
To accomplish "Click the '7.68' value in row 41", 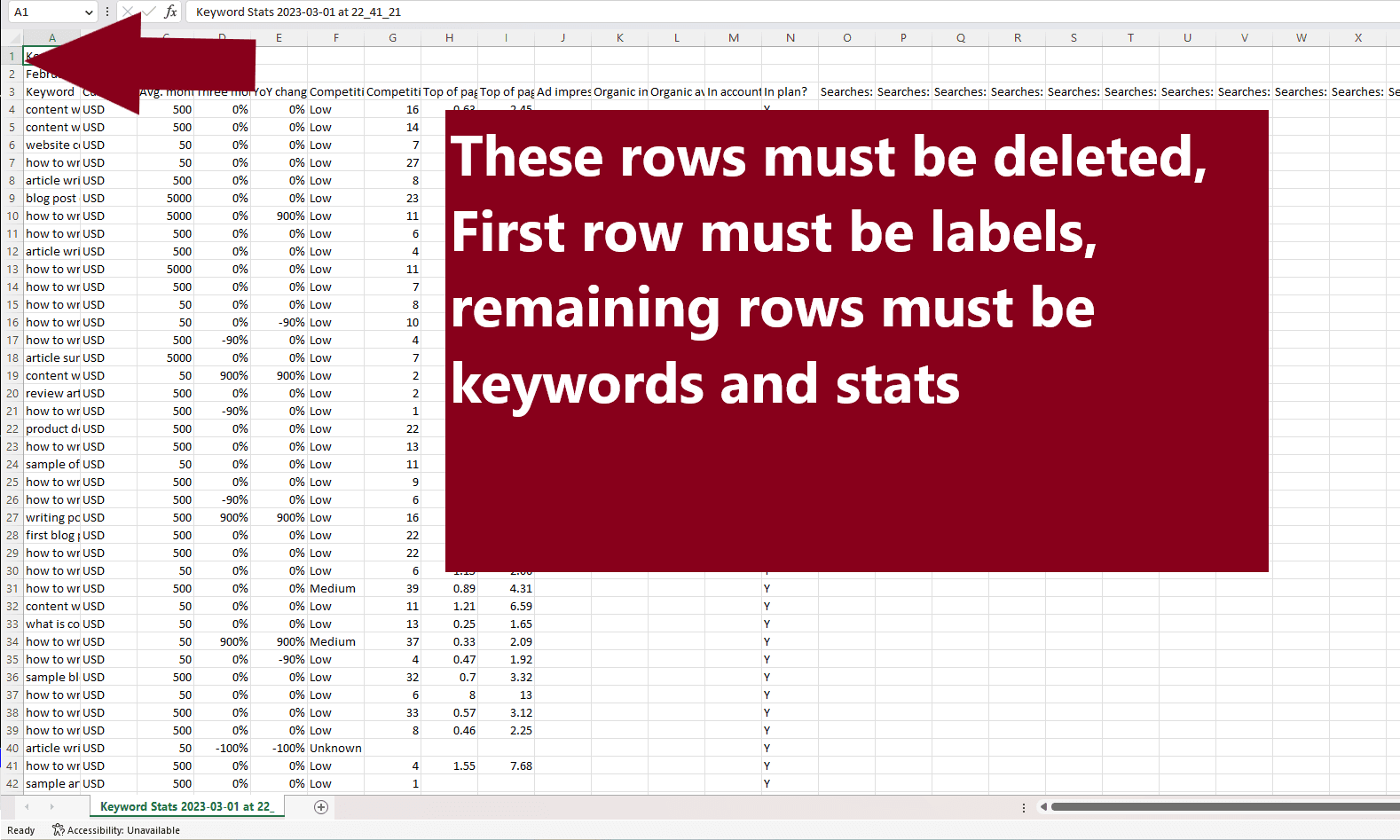I will point(506,765).
